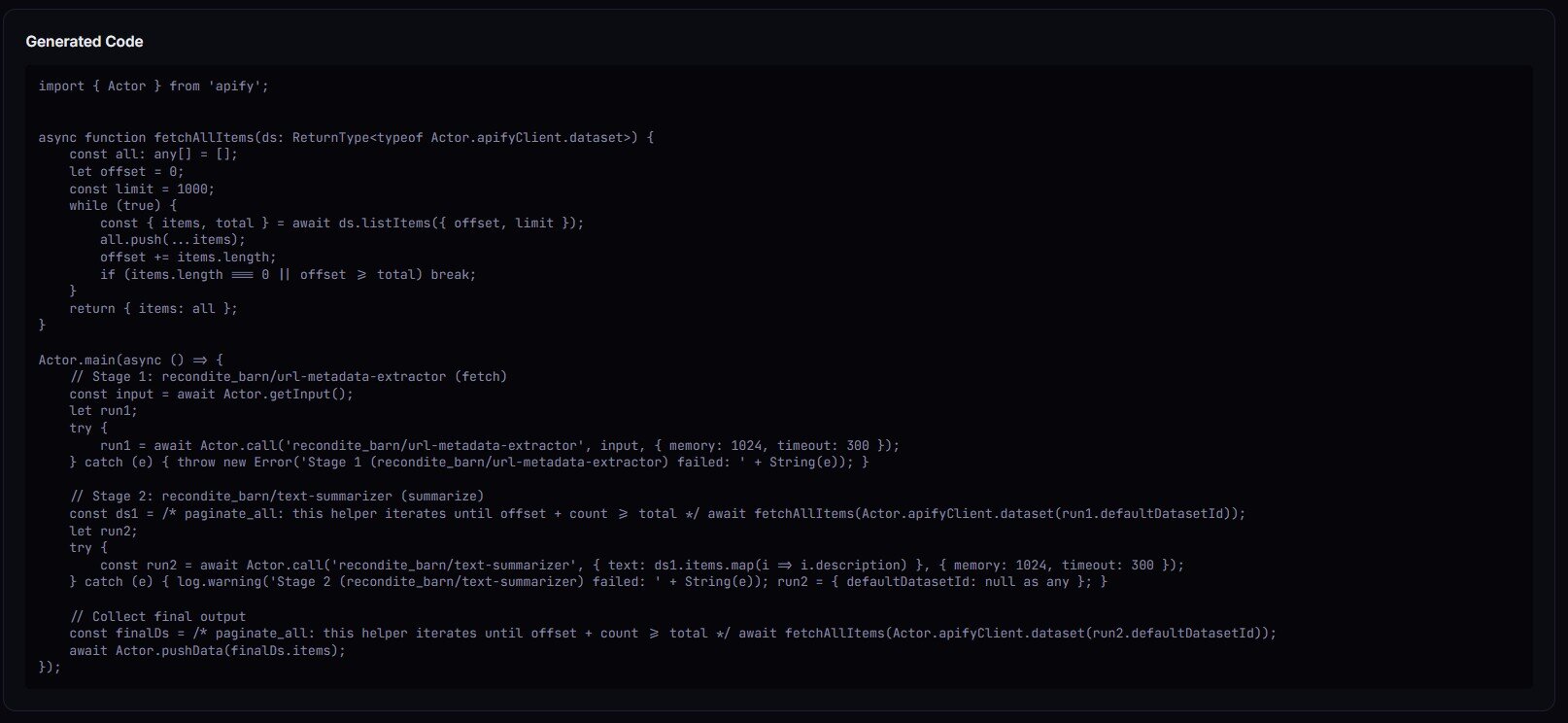Place cursor on 'offset += items.length;' line
Image resolution: width=1568 pixels, height=723 pixels.
pyautogui.click(x=187, y=258)
